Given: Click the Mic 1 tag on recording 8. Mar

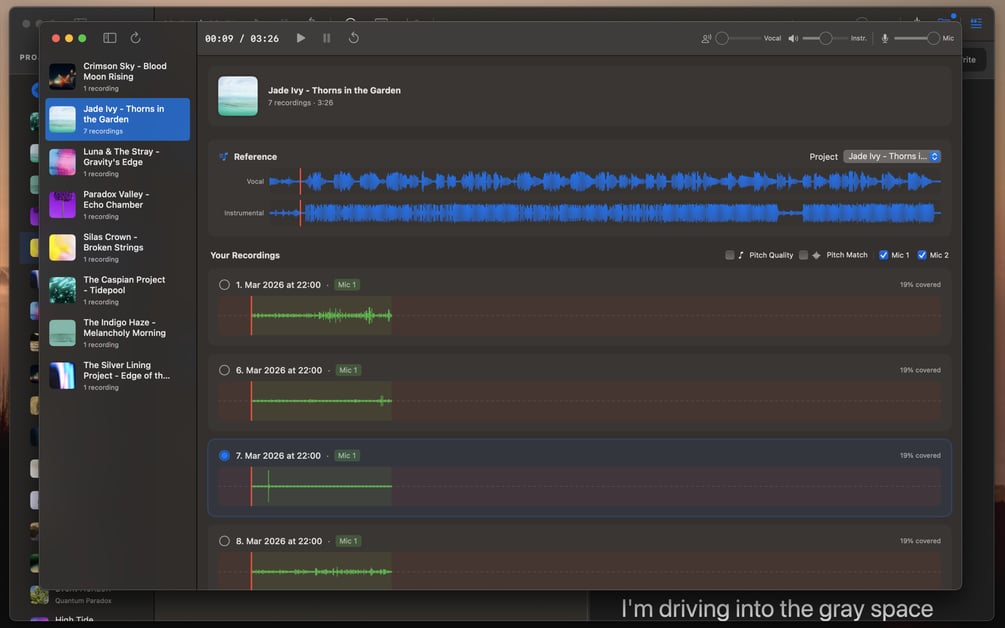Looking at the screenshot, I should point(348,541).
